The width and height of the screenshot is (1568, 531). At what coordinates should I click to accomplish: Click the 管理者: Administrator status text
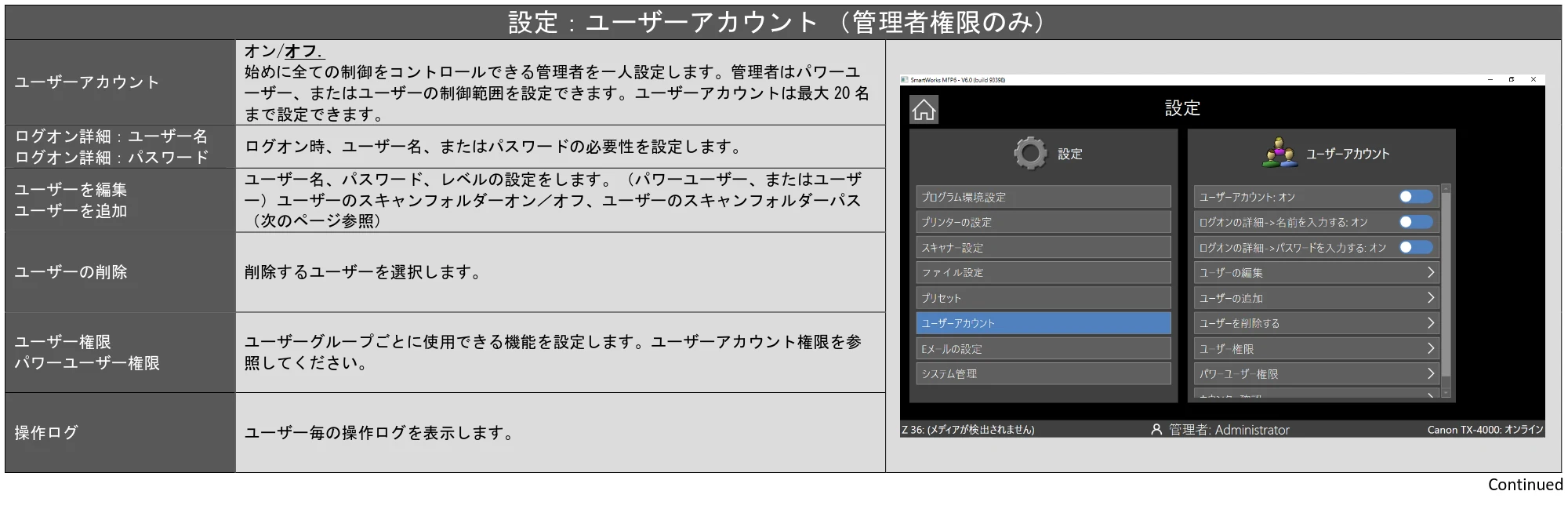1229,430
